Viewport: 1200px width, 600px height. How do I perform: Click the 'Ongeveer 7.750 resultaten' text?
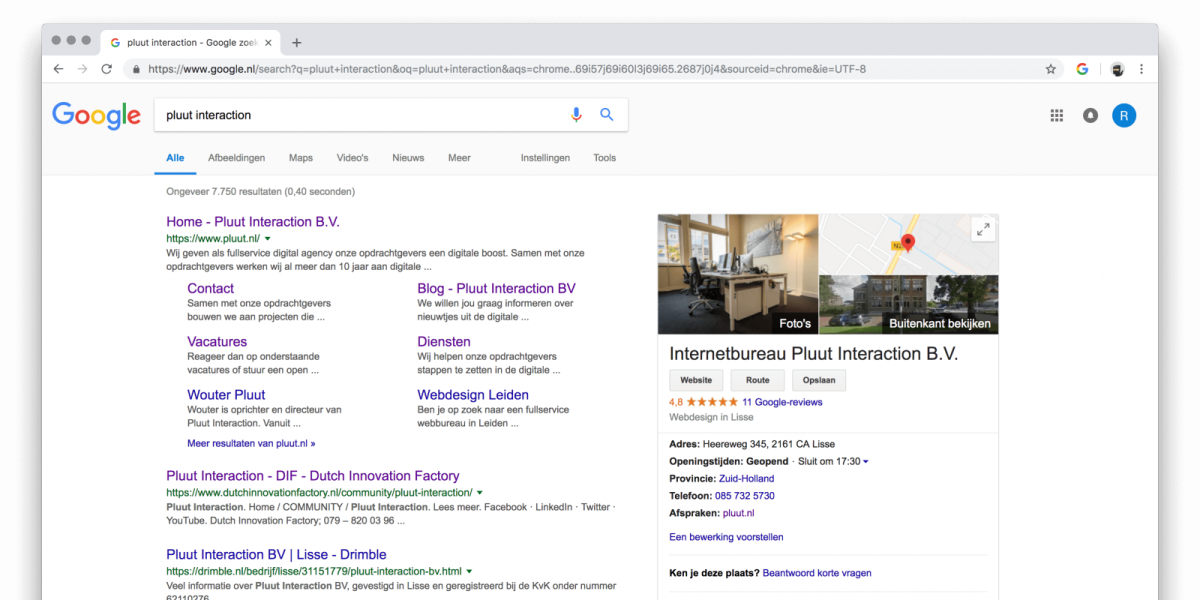click(260, 191)
